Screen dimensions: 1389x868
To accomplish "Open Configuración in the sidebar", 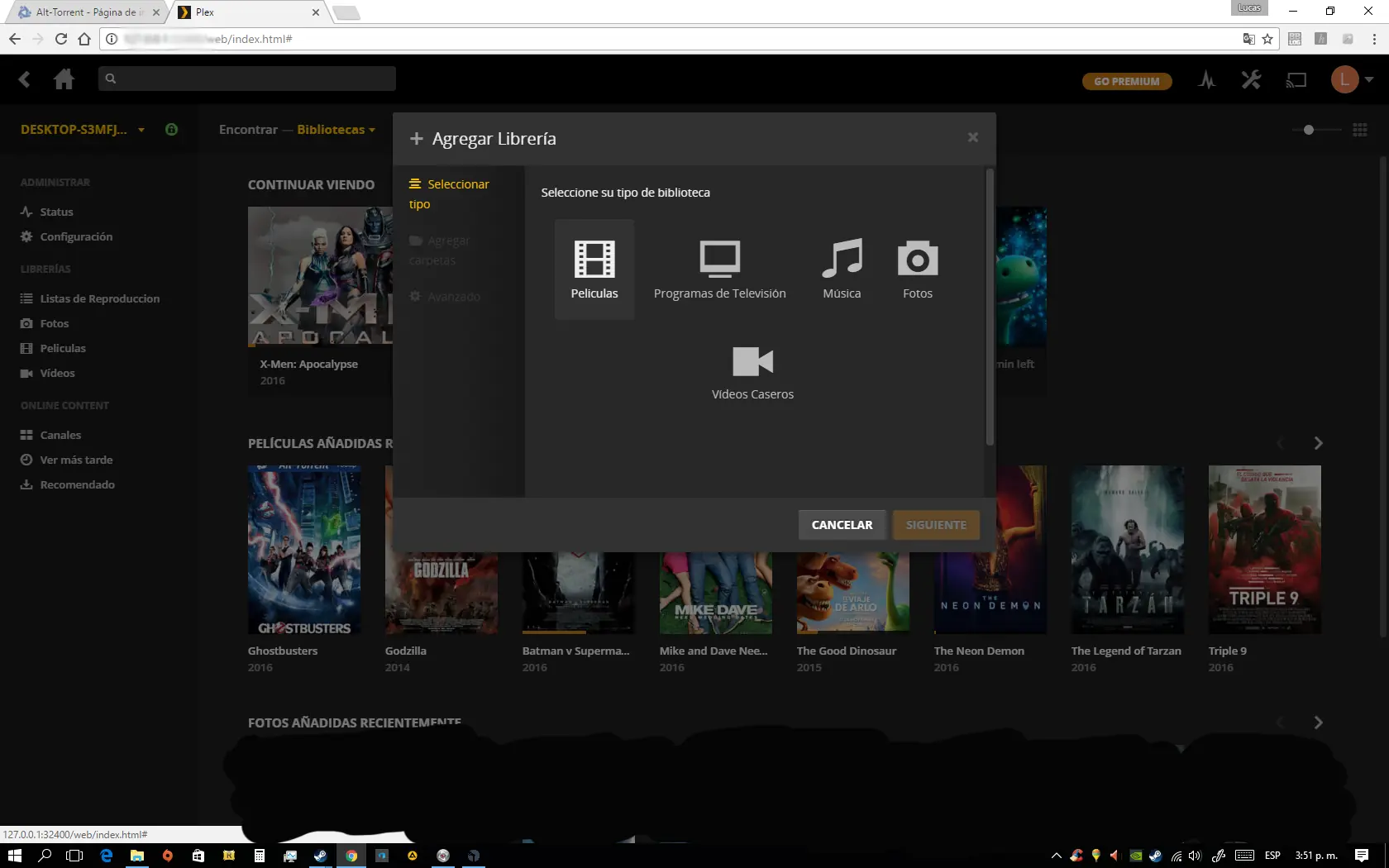I will (66, 236).
